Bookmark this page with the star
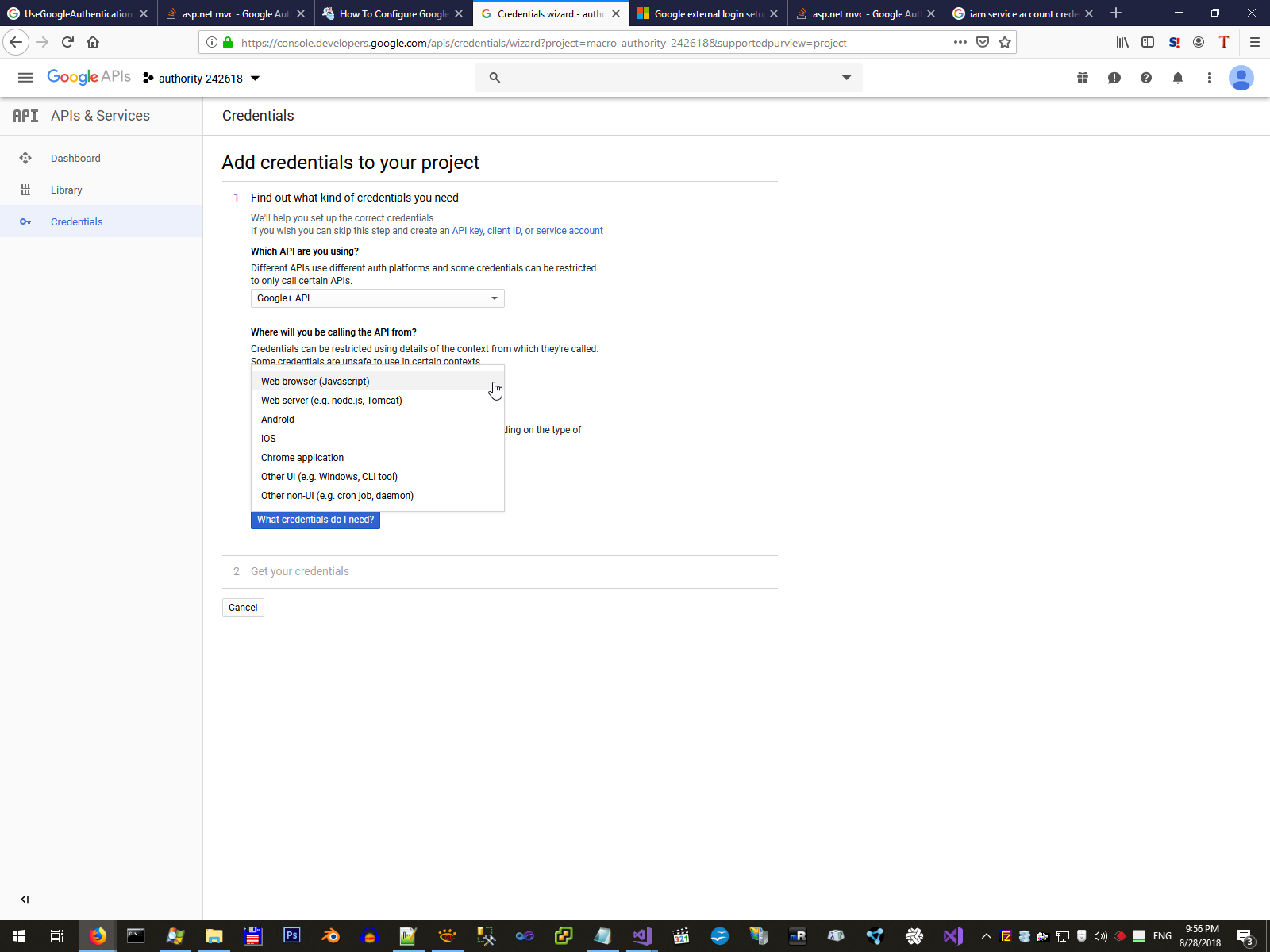The width and height of the screenshot is (1270, 952). point(1005,42)
